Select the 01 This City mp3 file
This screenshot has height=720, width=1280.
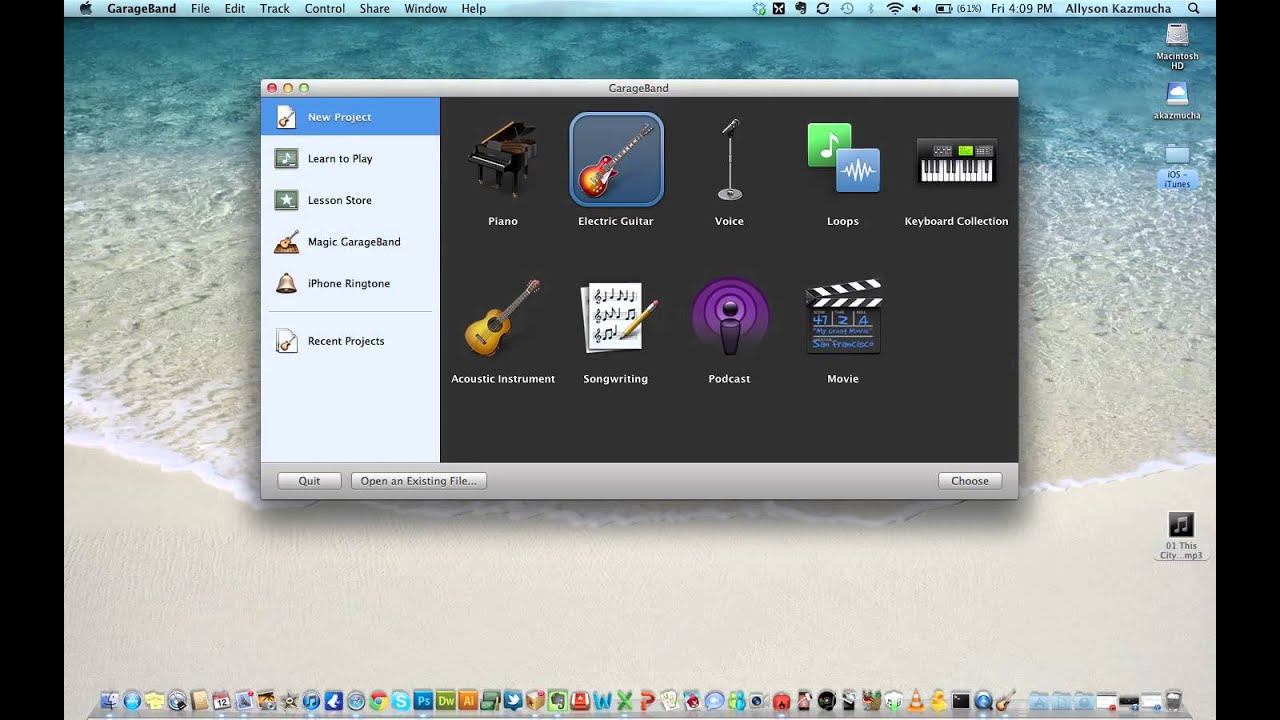1181,536
